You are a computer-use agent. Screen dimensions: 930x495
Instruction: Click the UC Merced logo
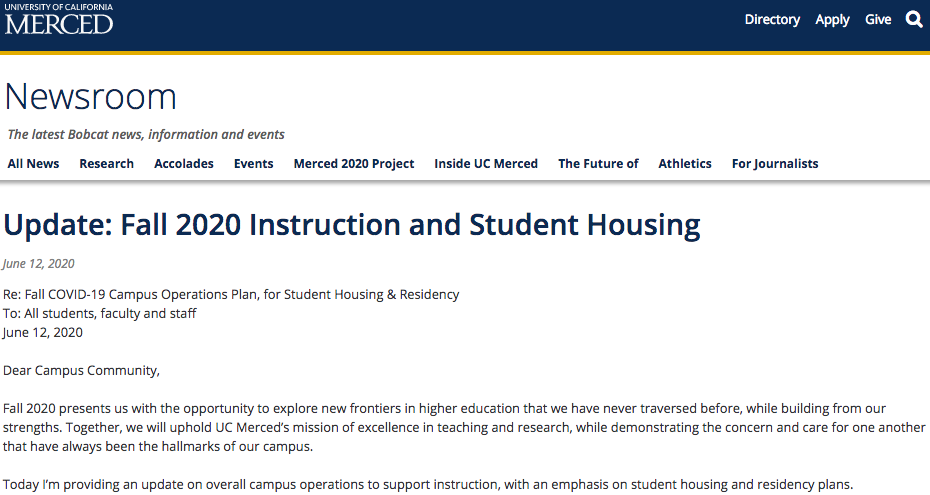(x=59, y=19)
